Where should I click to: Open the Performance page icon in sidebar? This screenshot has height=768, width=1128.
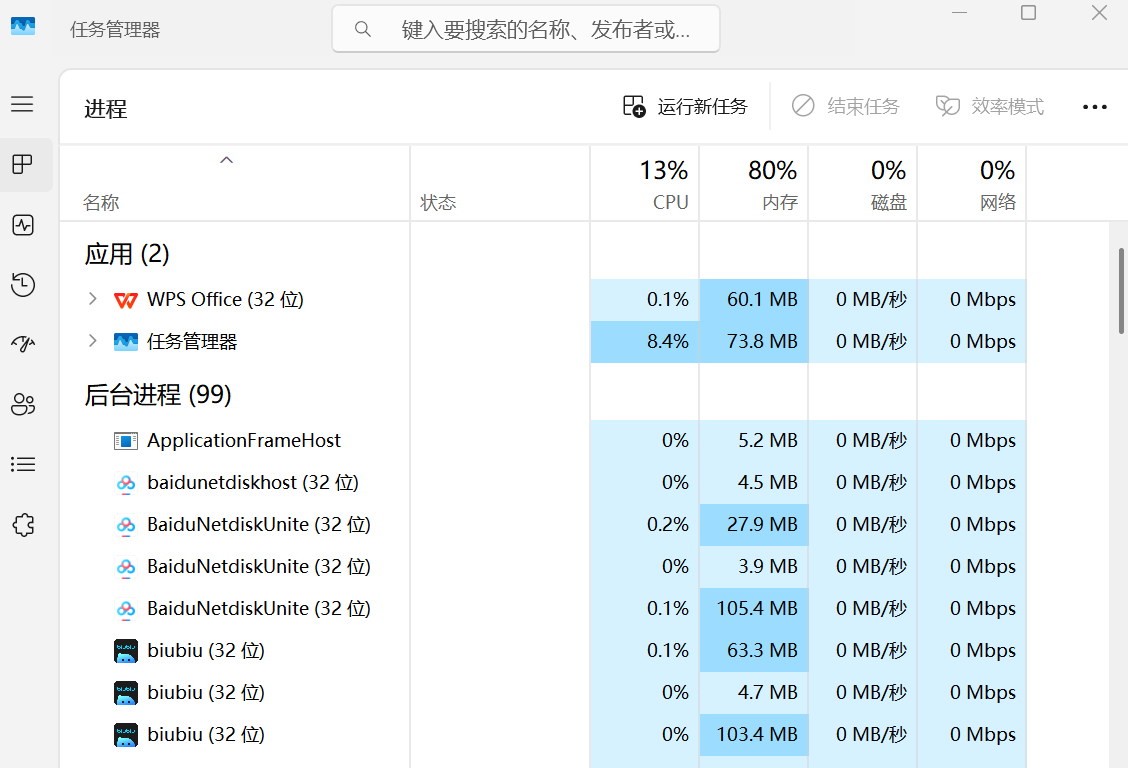pyautogui.click(x=23, y=225)
